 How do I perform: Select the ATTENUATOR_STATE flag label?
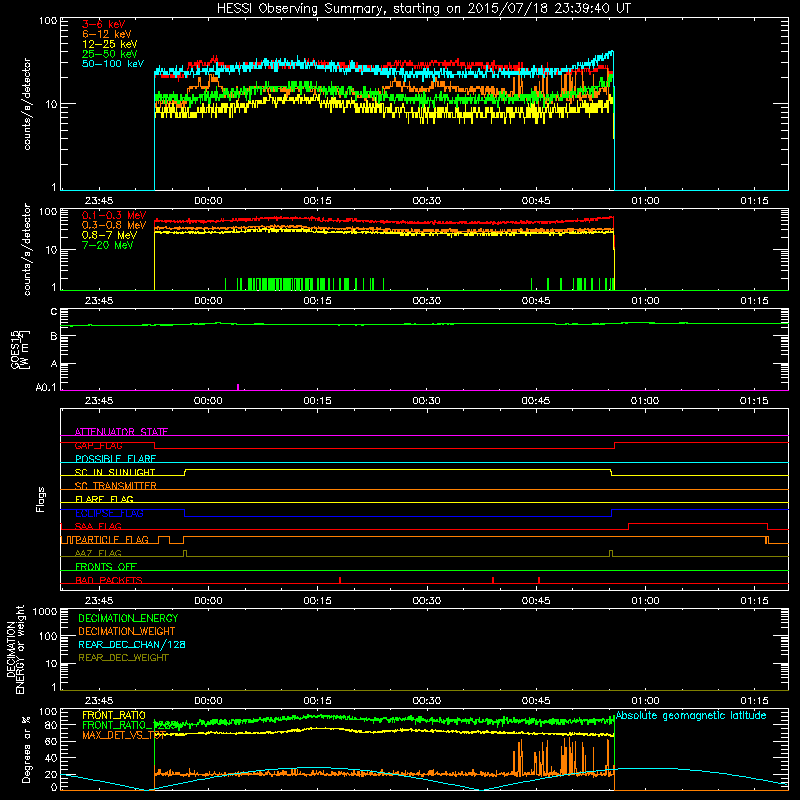(x=121, y=432)
